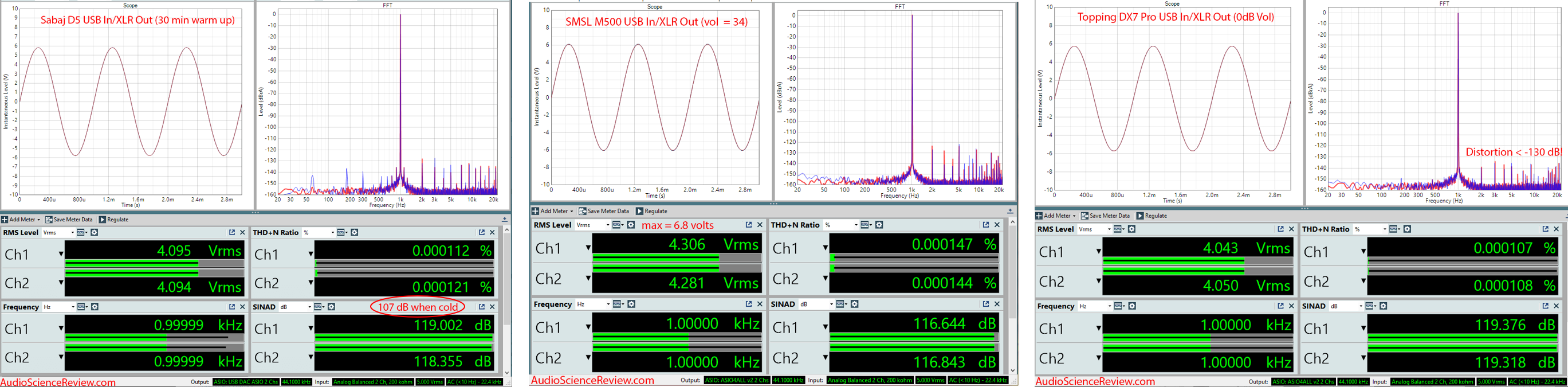Open display options menu for Sabaj D5 Frequency meter

click(x=82, y=307)
